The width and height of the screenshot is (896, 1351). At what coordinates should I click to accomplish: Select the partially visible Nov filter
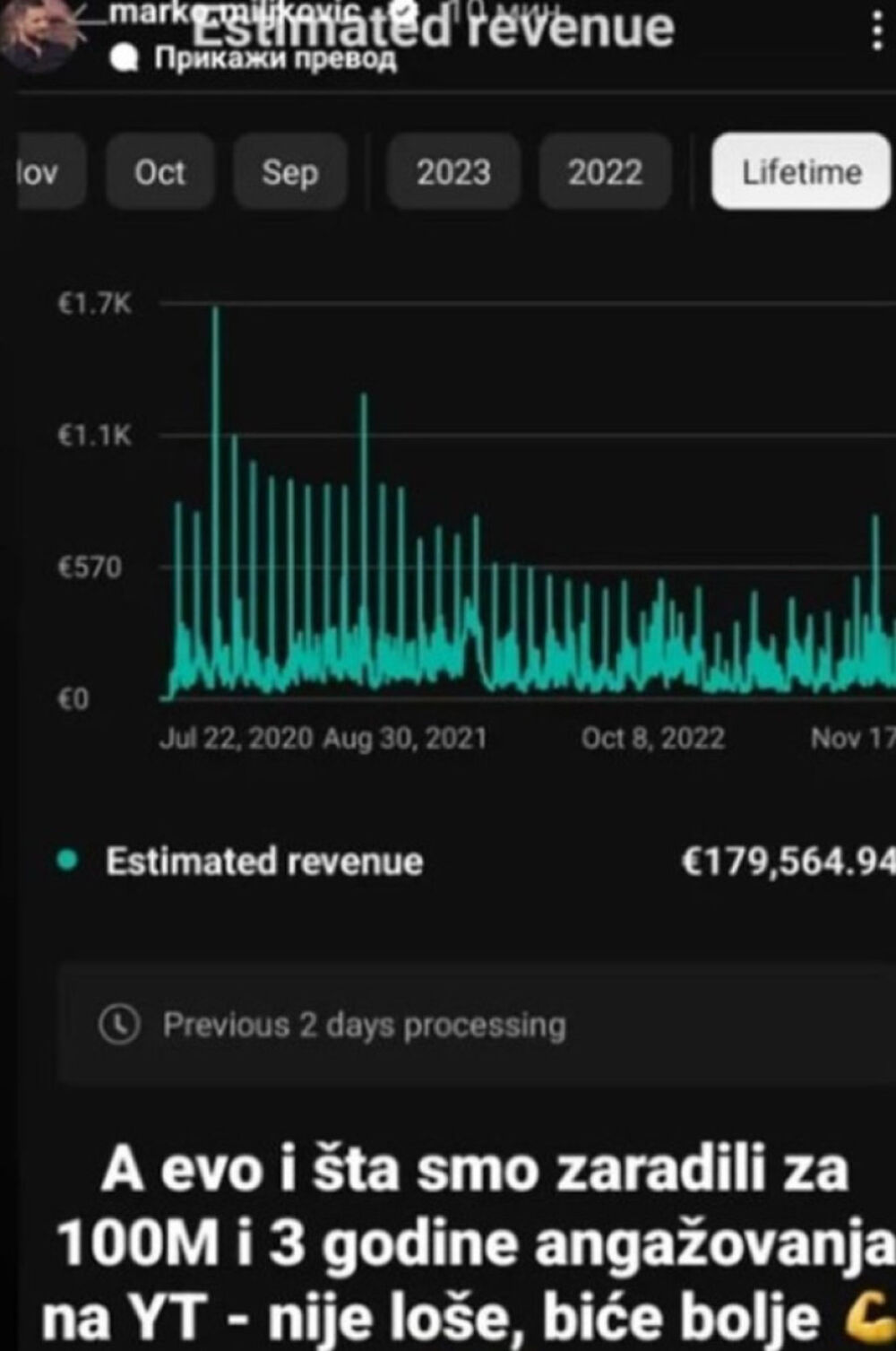[x=40, y=171]
